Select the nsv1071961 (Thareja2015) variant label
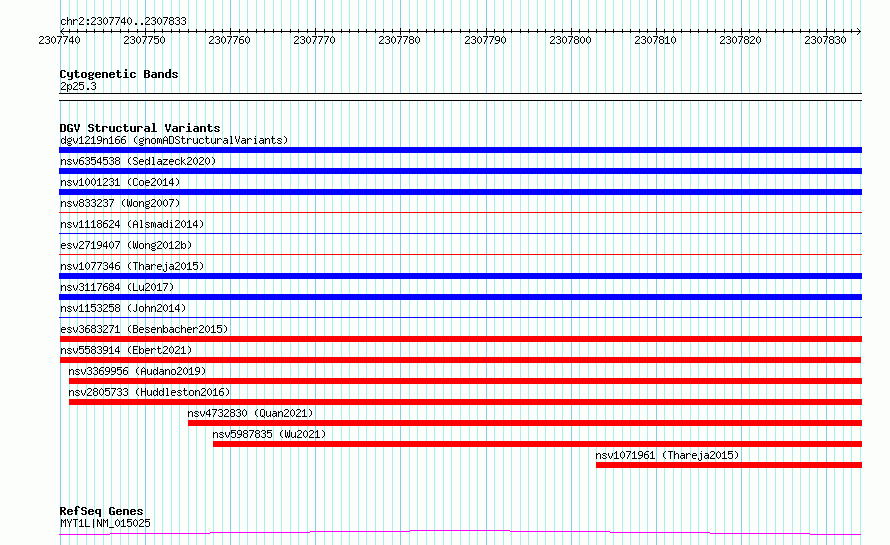Screen dimensions: 890x545 pos(667,455)
